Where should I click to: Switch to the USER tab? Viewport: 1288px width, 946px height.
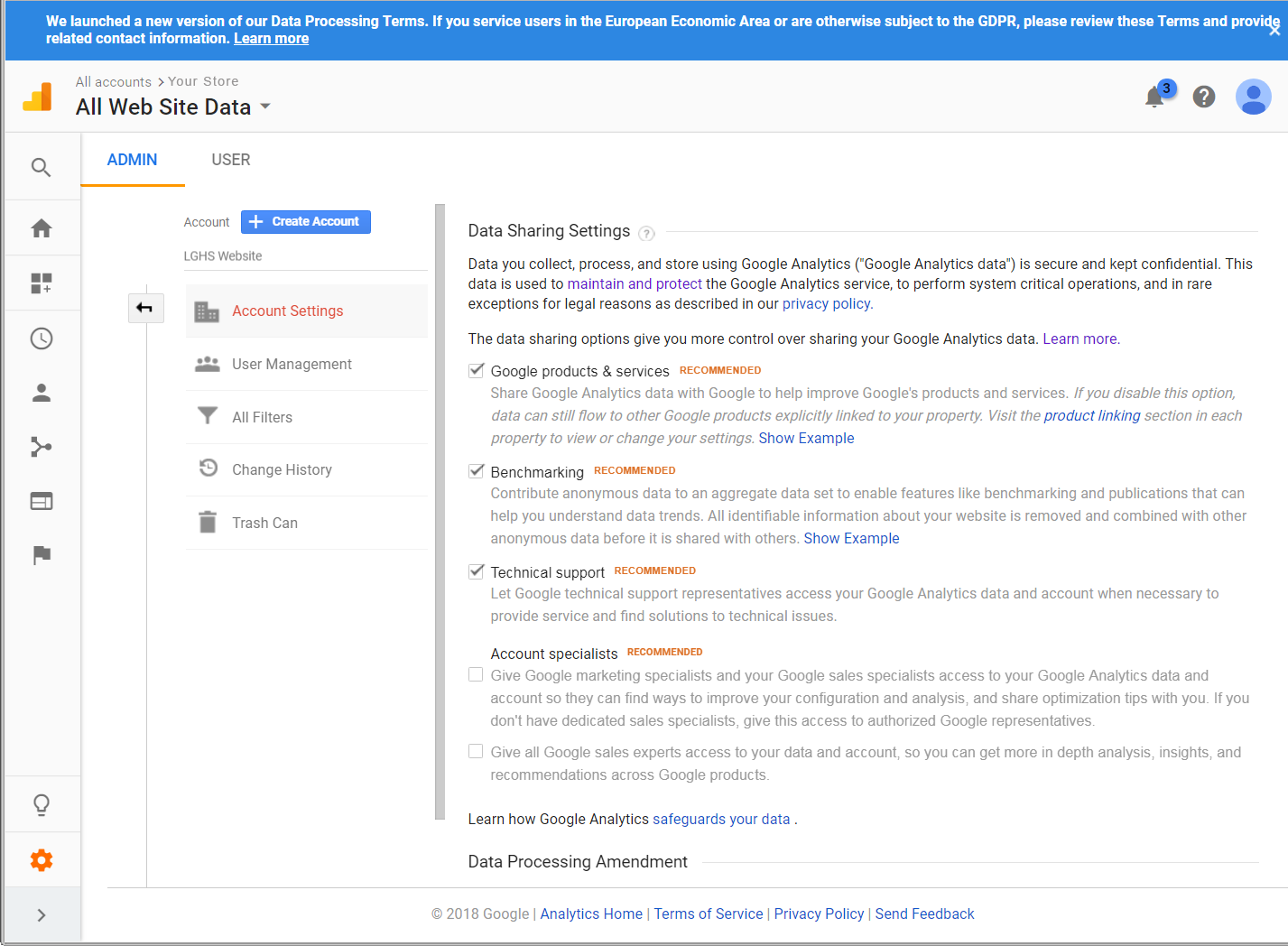point(231,160)
